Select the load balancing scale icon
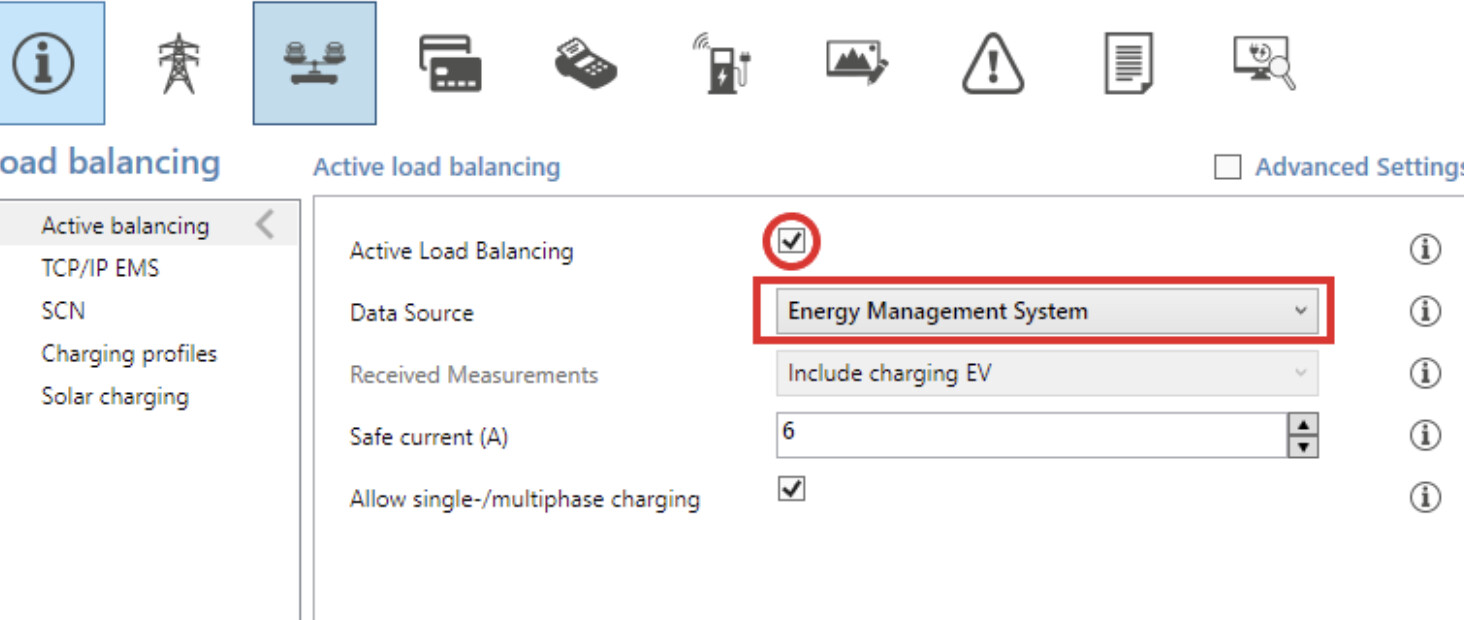Screen dimensions: 1464x620 pos(314,63)
